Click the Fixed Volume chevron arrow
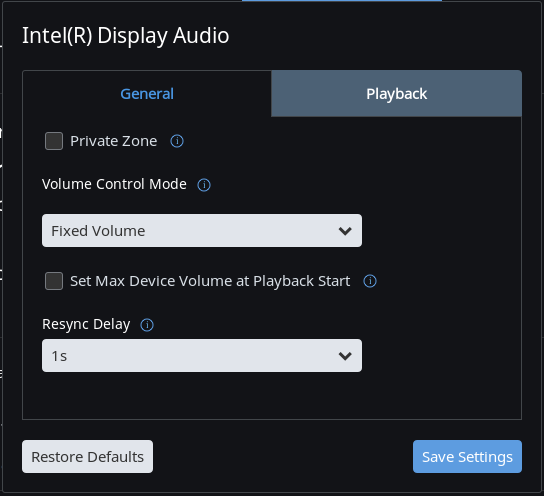Image resolution: width=544 pixels, height=496 pixels. pyautogui.click(x=345, y=231)
